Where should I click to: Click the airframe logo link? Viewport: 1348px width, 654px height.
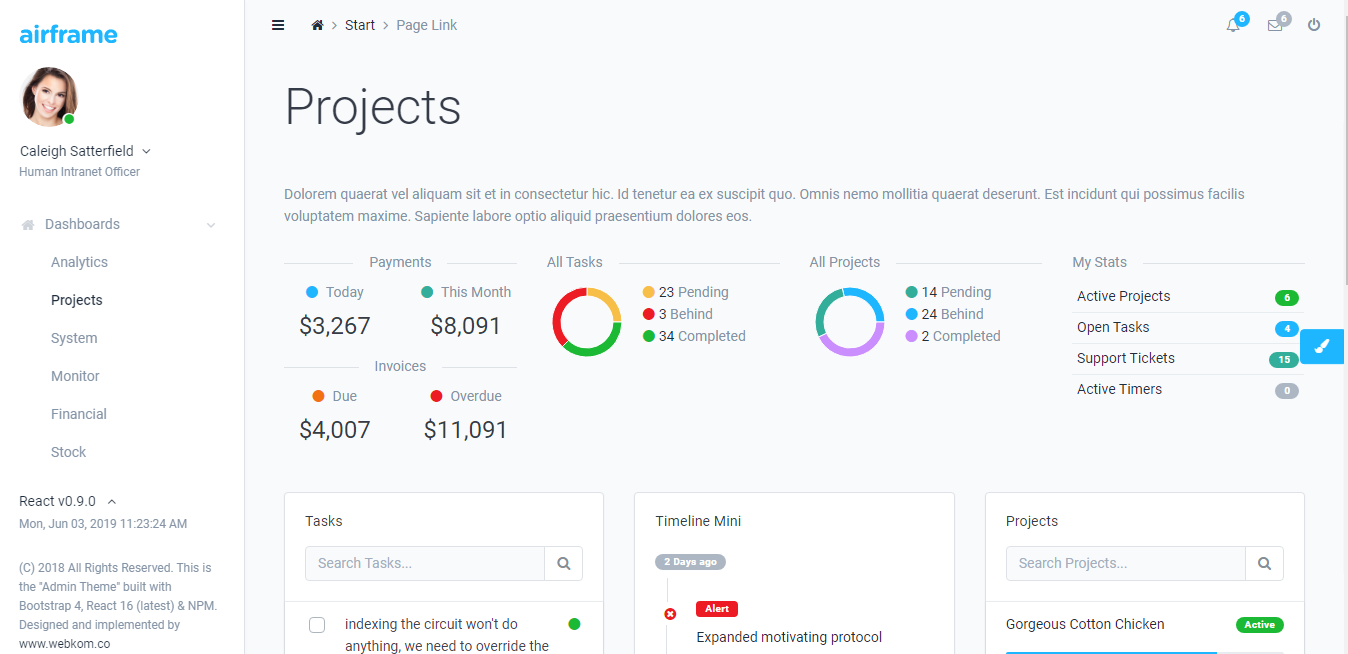coord(68,34)
